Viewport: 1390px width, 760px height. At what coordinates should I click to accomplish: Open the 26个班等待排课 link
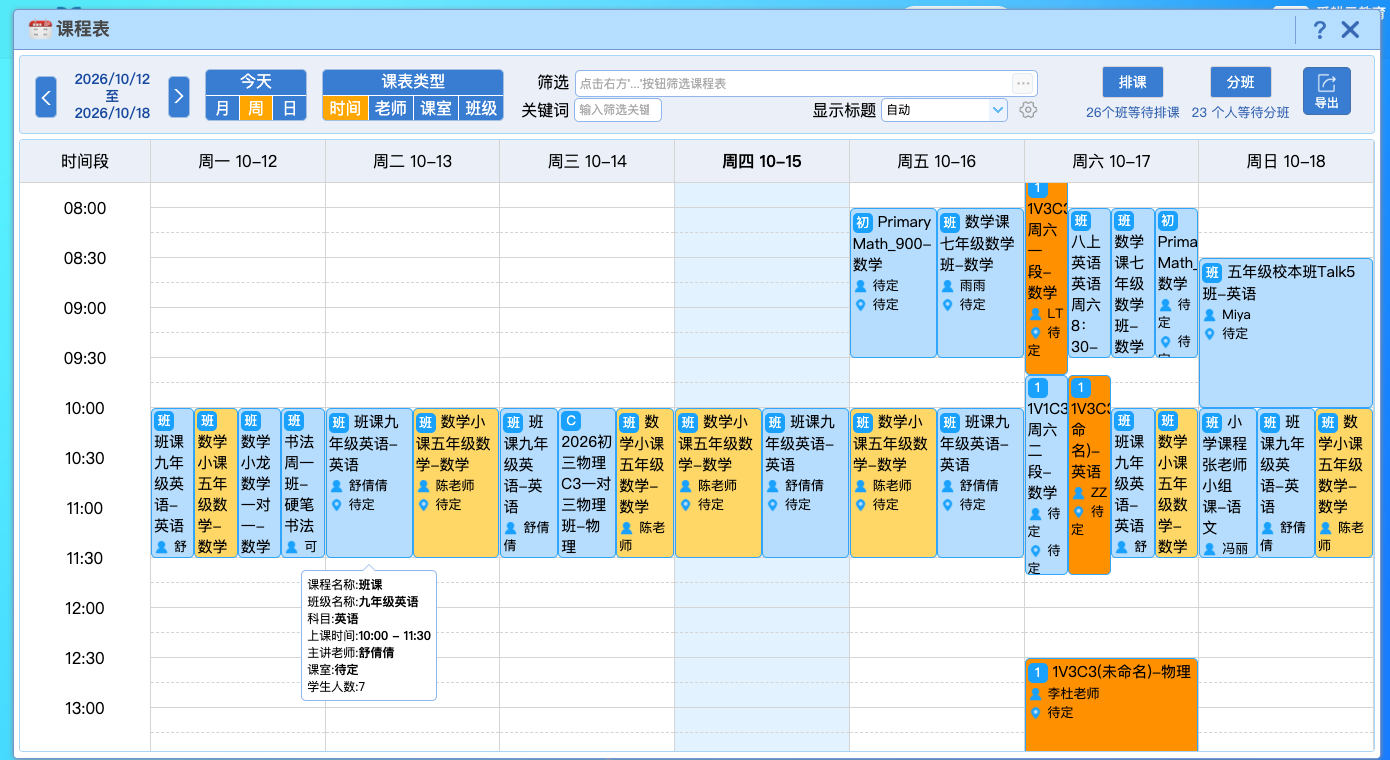point(1133,113)
